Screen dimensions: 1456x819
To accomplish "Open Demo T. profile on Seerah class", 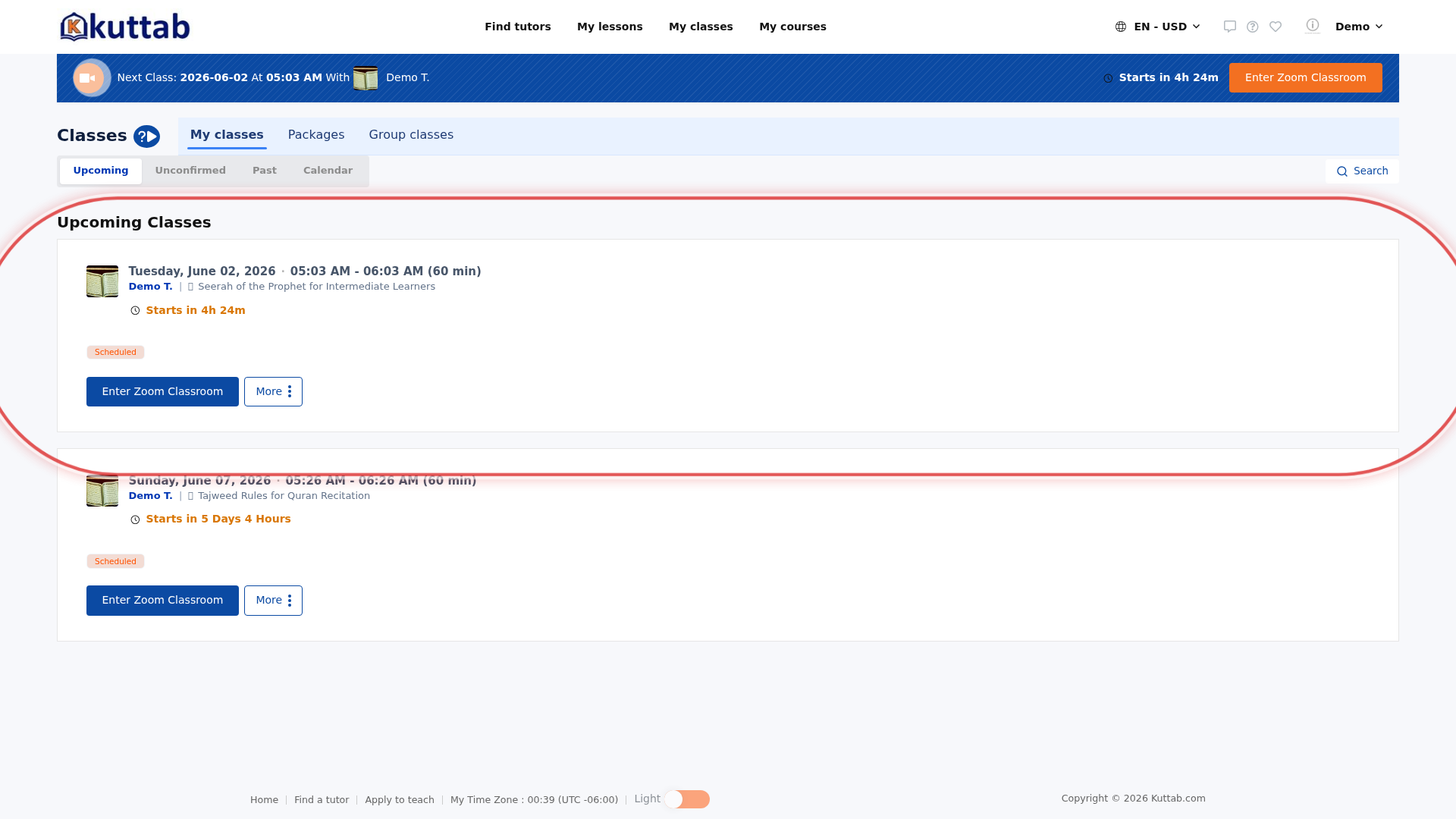I will click(x=150, y=287).
